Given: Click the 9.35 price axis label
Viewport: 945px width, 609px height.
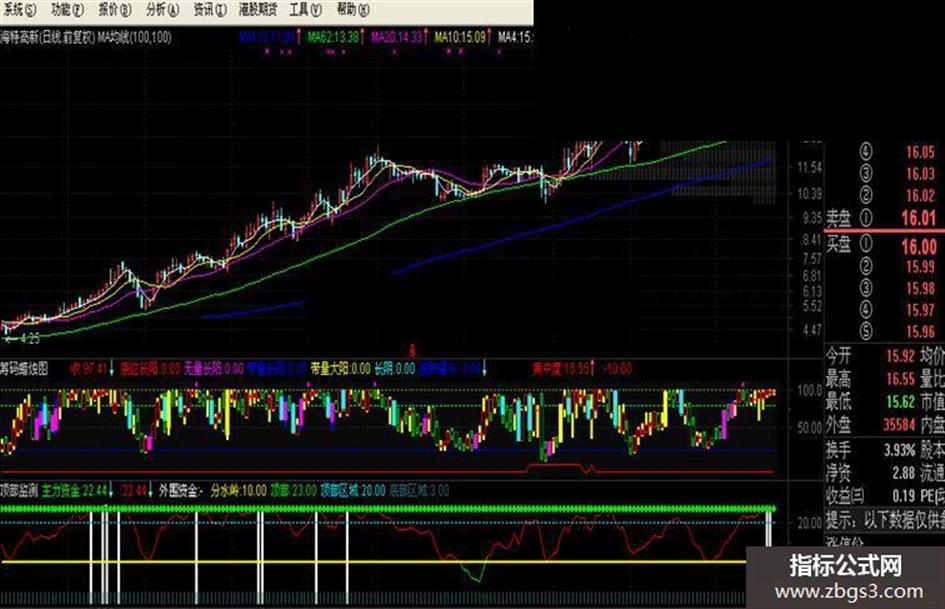Looking at the screenshot, I should [x=812, y=218].
